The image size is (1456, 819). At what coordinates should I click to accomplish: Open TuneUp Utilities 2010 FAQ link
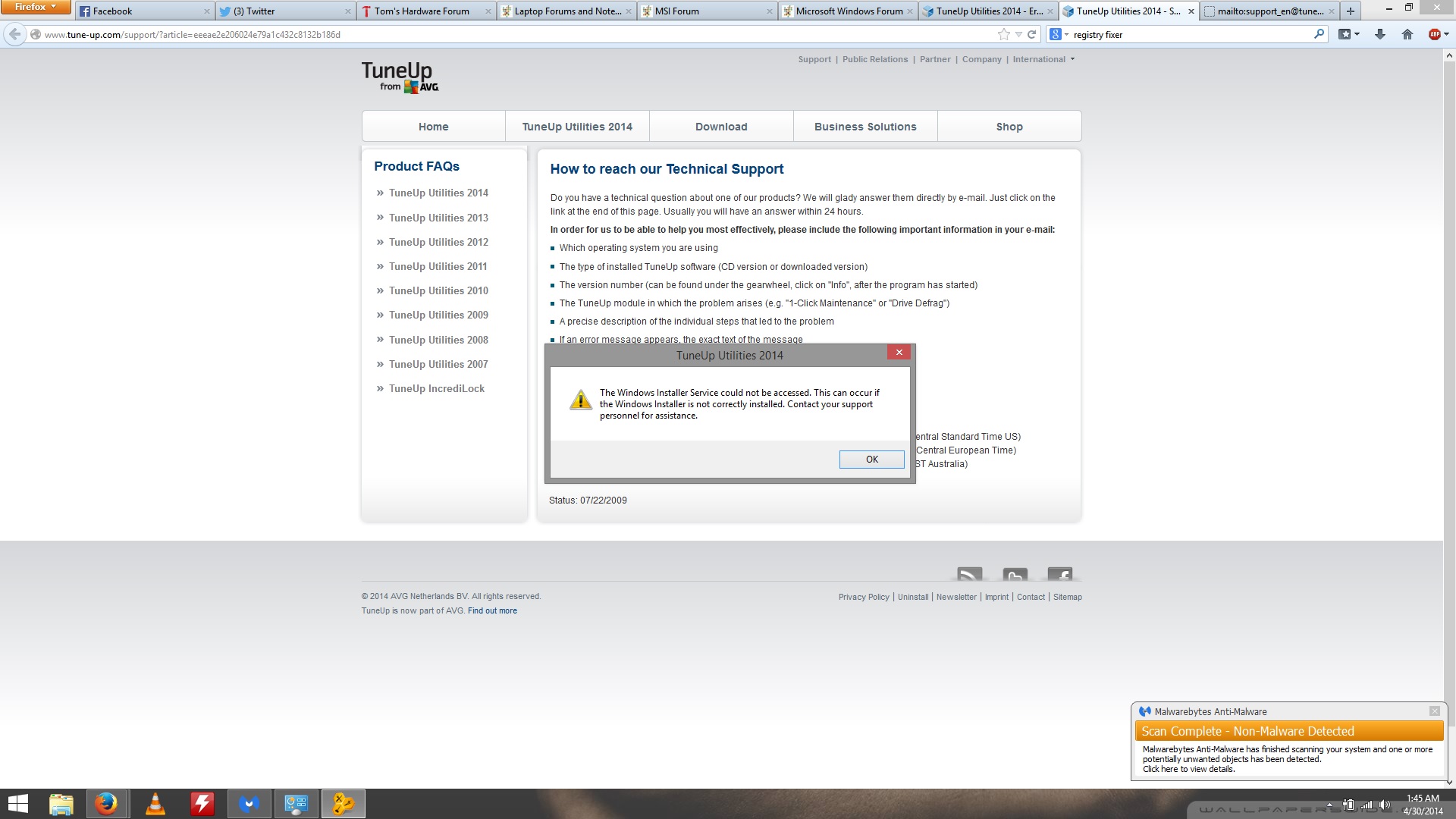(x=438, y=290)
